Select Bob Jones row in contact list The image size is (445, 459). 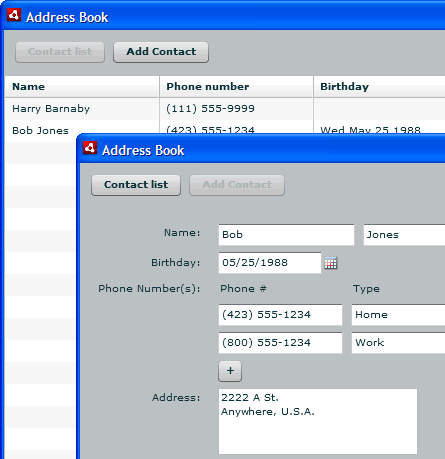[x=225, y=127]
